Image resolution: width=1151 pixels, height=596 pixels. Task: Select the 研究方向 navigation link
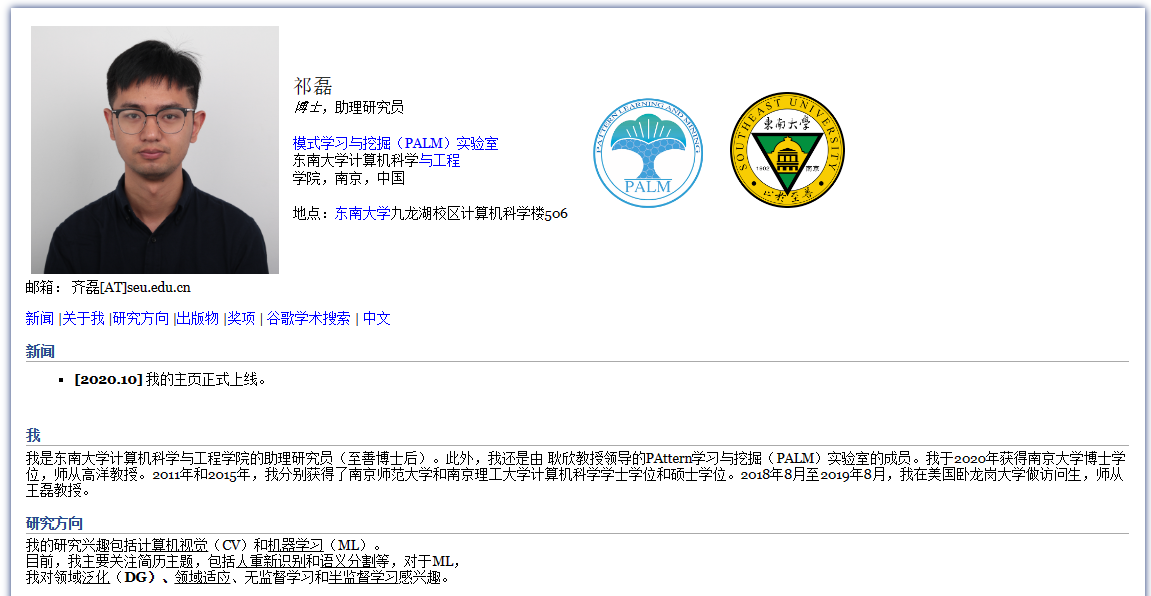click(x=141, y=319)
